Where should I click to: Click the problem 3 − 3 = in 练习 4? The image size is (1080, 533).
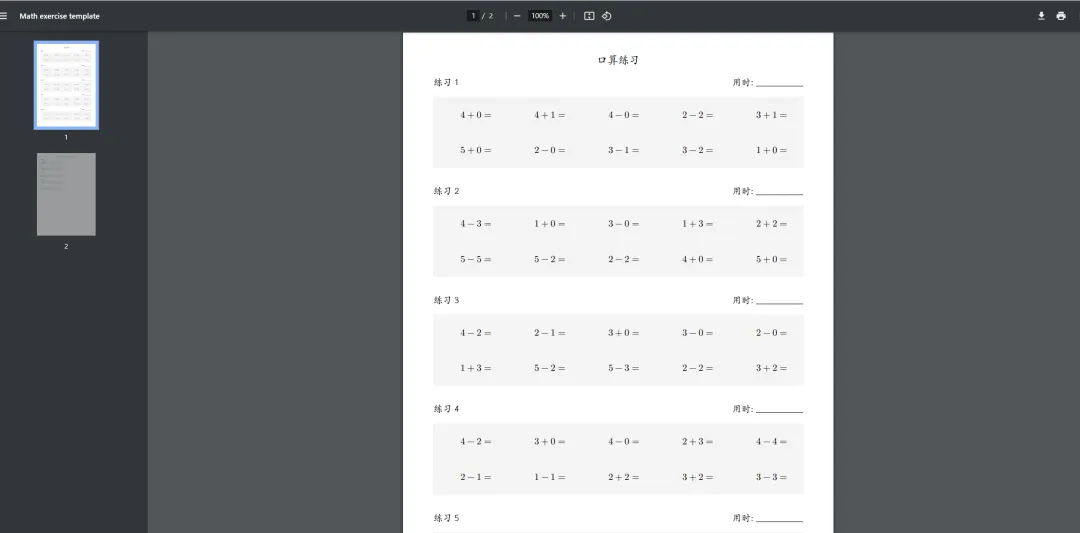[x=771, y=477]
